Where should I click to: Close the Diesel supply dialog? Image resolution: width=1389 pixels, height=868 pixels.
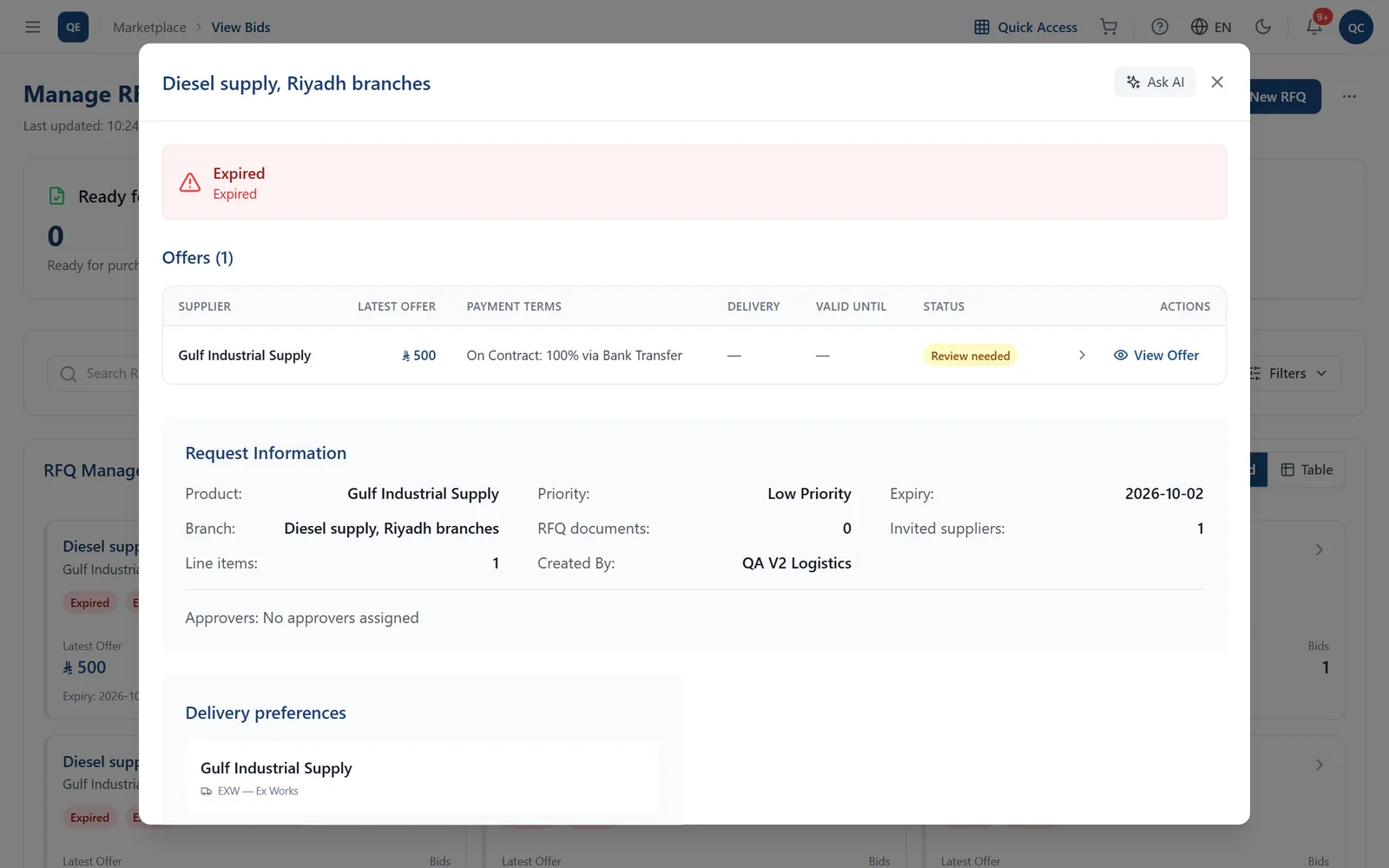[1217, 82]
